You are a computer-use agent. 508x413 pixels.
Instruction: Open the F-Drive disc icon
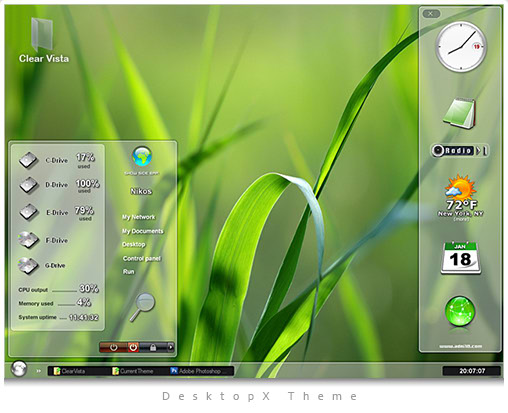(28, 240)
